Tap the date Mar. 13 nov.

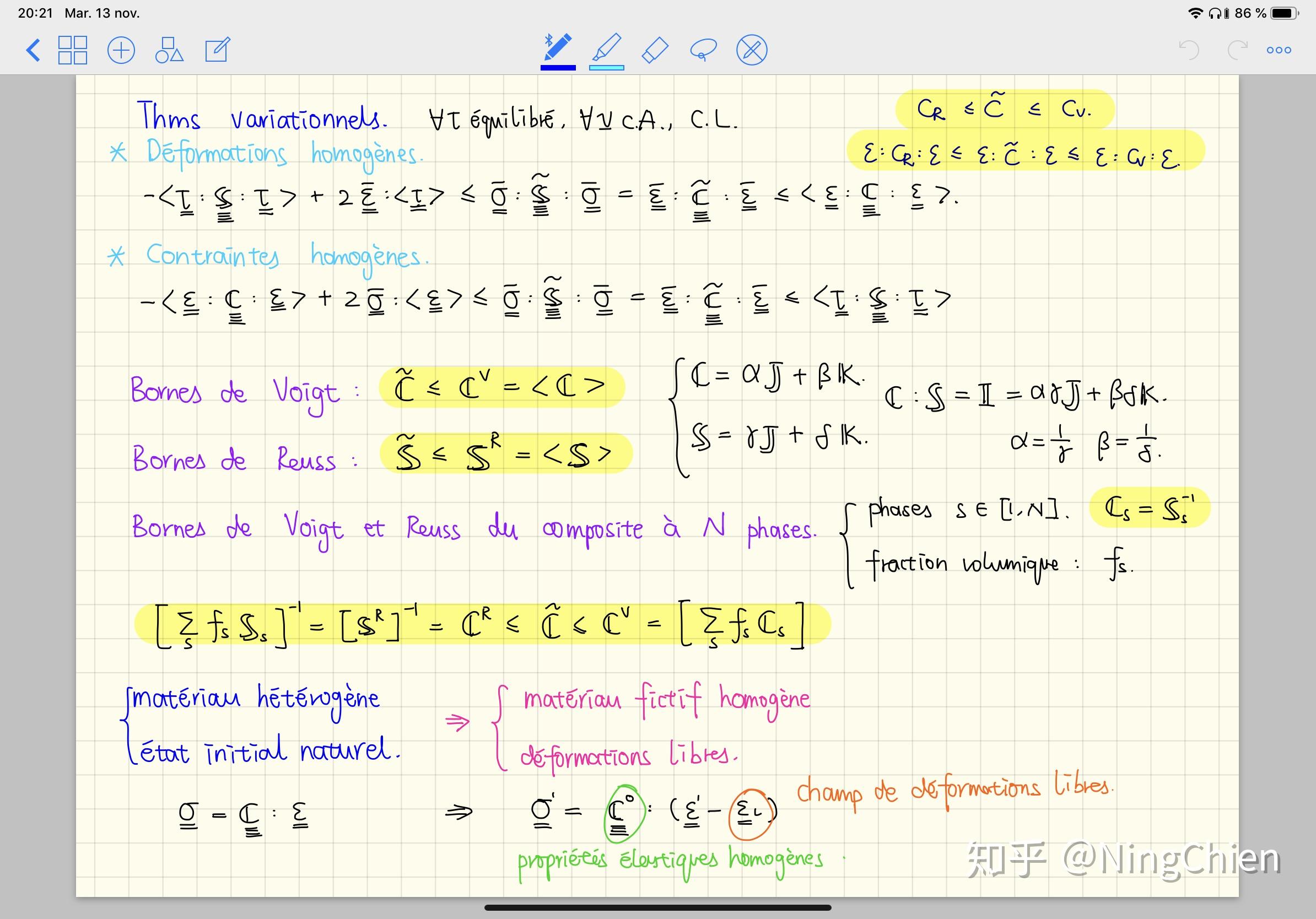pos(102,13)
